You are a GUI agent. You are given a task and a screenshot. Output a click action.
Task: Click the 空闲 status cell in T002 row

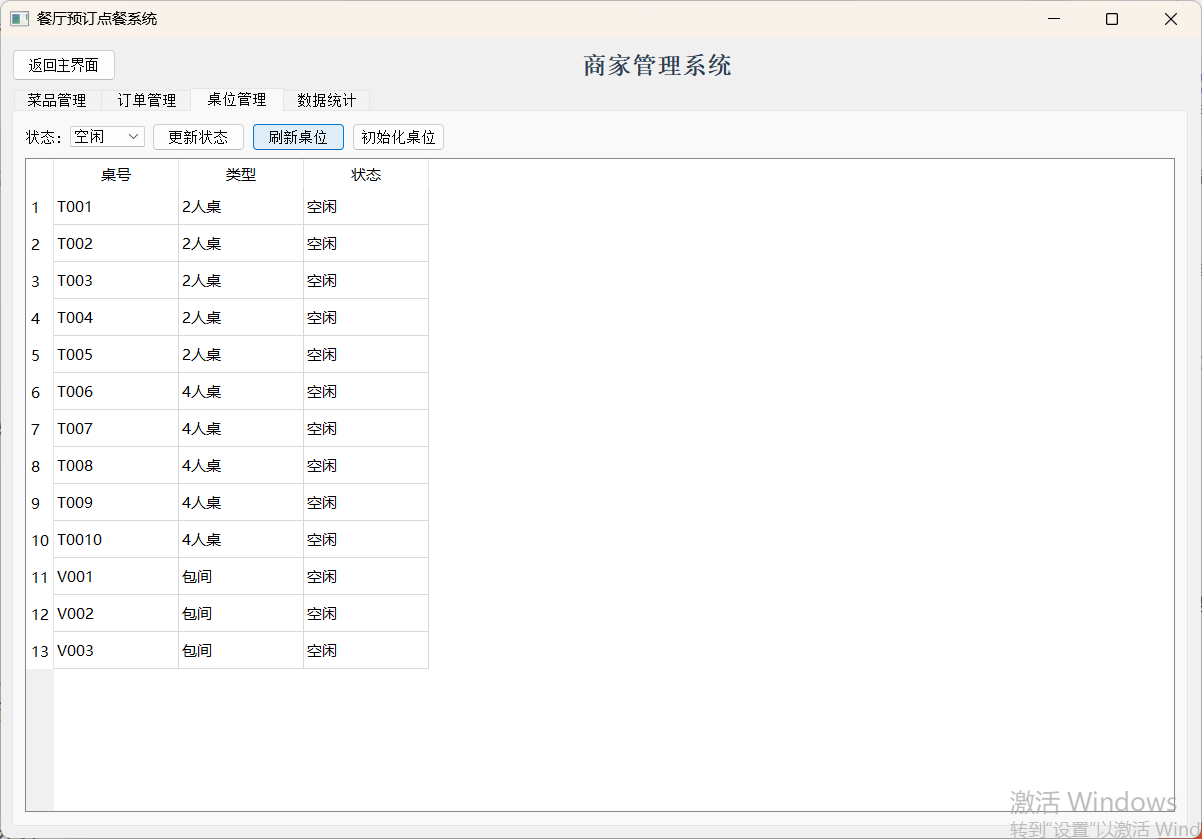(x=366, y=244)
